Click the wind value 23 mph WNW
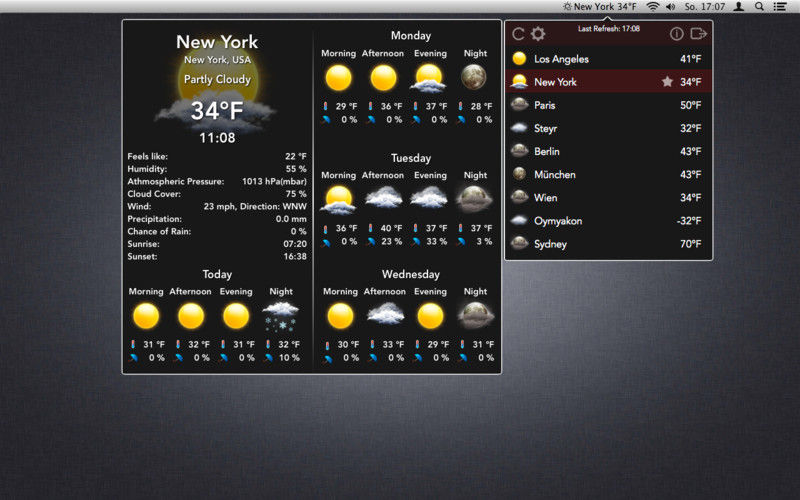Screen dimensions: 800x500 255,206
